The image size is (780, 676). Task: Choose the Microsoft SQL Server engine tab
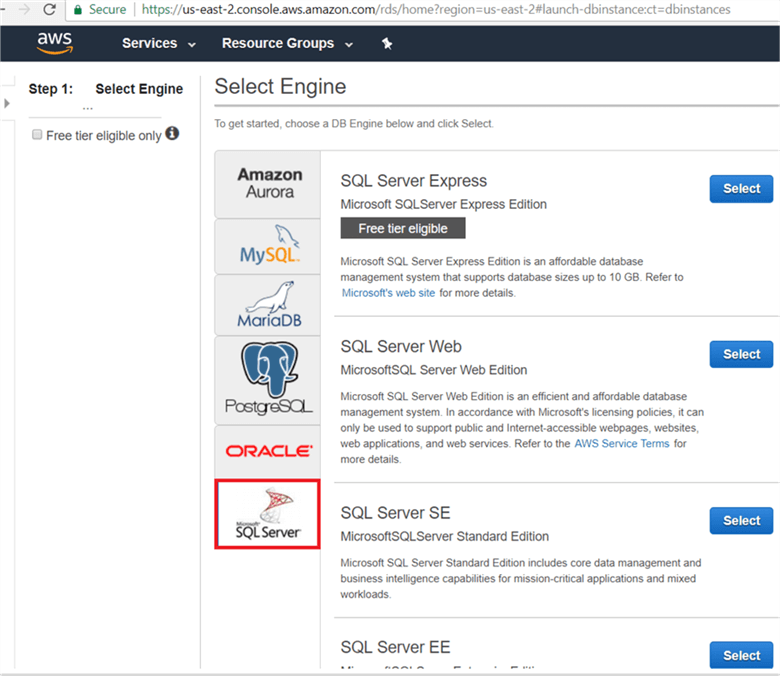tap(268, 514)
